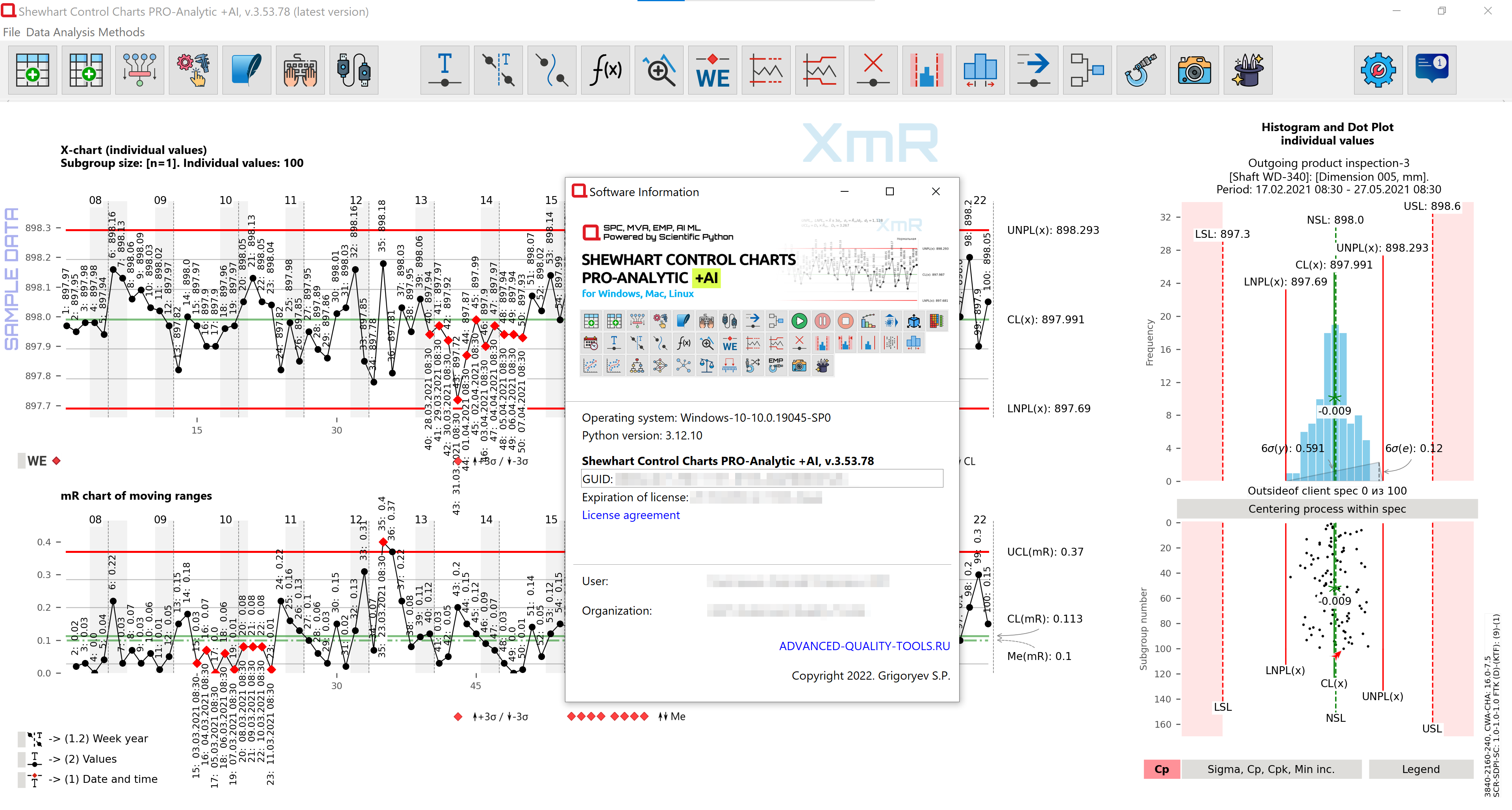
Task: Click the Sigma, Cp, Cpk, Min inc. button
Action: pyautogui.click(x=1271, y=769)
